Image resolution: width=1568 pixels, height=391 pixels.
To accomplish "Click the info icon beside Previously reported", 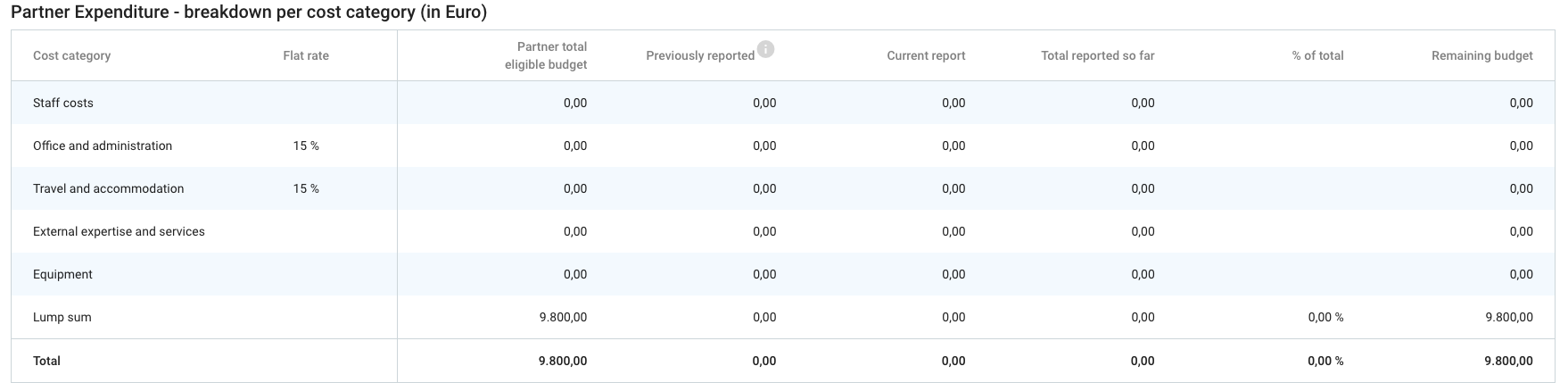I will point(765,49).
